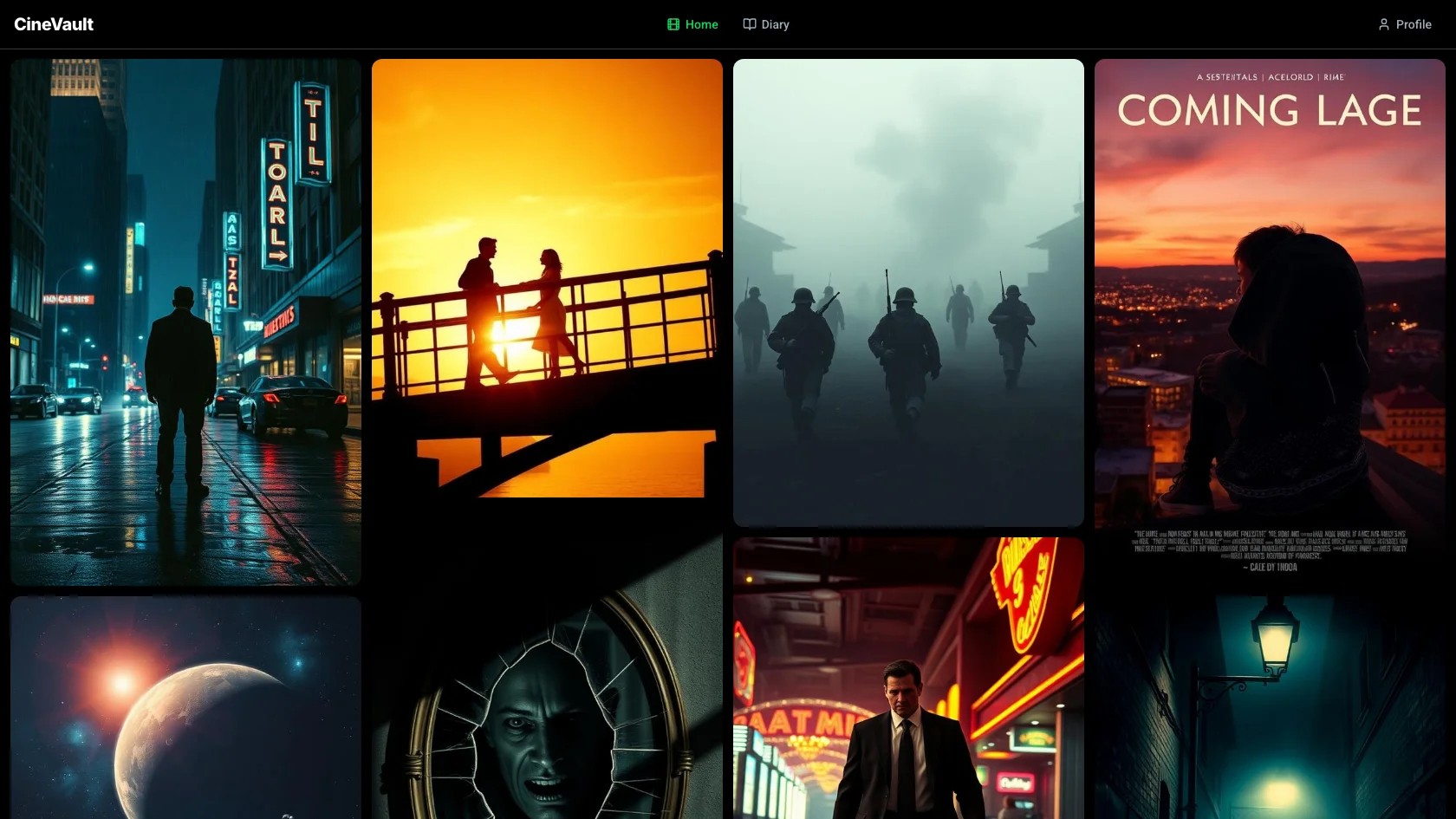Click the Profile person icon
Viewport: 1456px width, 819px height.
pyautogui.click(x=1383, y=24)
